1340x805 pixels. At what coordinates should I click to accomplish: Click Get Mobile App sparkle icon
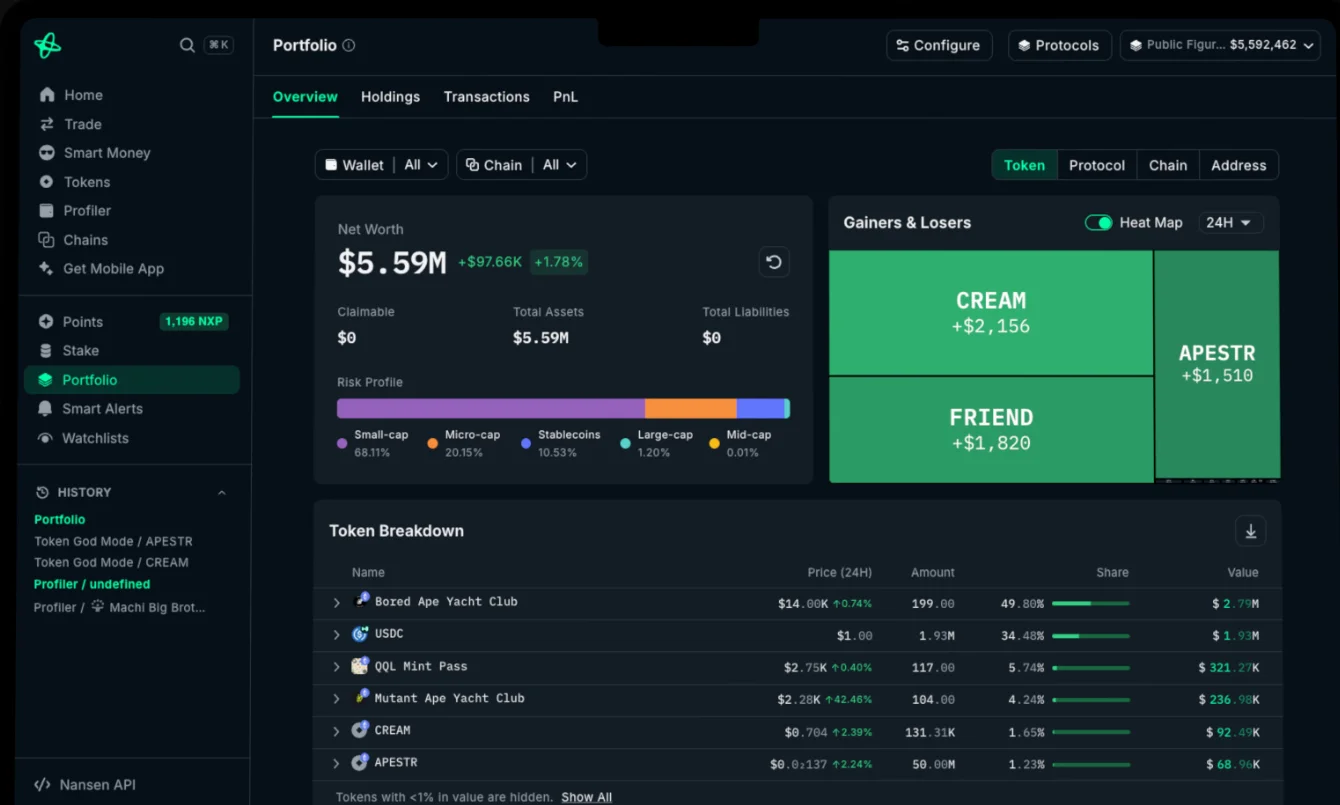pos(46,269)
